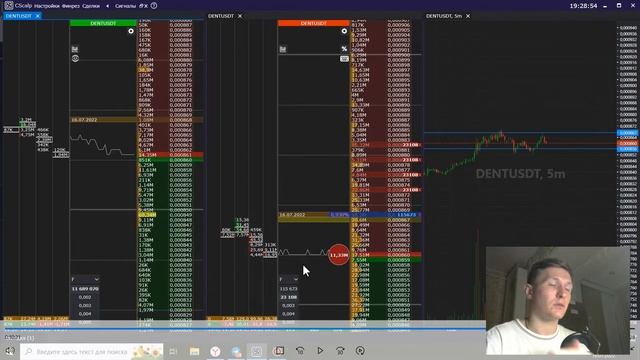Screen dimensions: 640x360
Task: Open Task View on the taskbar
Action: tap(173, 351)
